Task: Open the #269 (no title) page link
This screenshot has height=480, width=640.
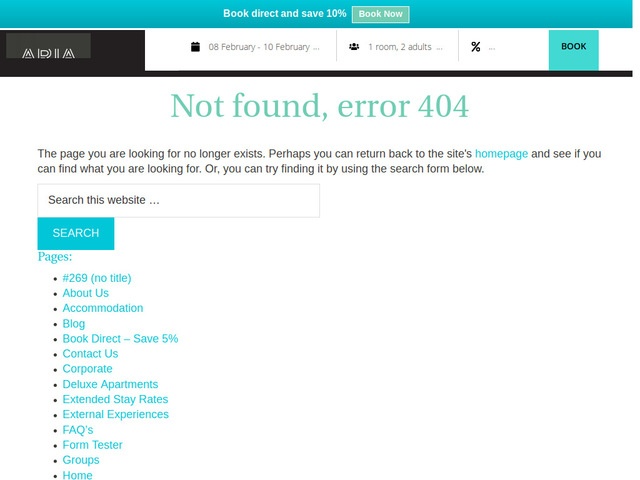Action: [x=96, y=278]
